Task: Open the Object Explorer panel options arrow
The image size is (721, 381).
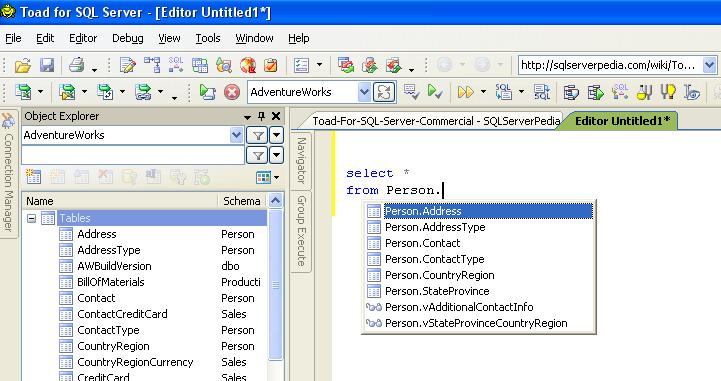Action: click(x=247, y=117)
